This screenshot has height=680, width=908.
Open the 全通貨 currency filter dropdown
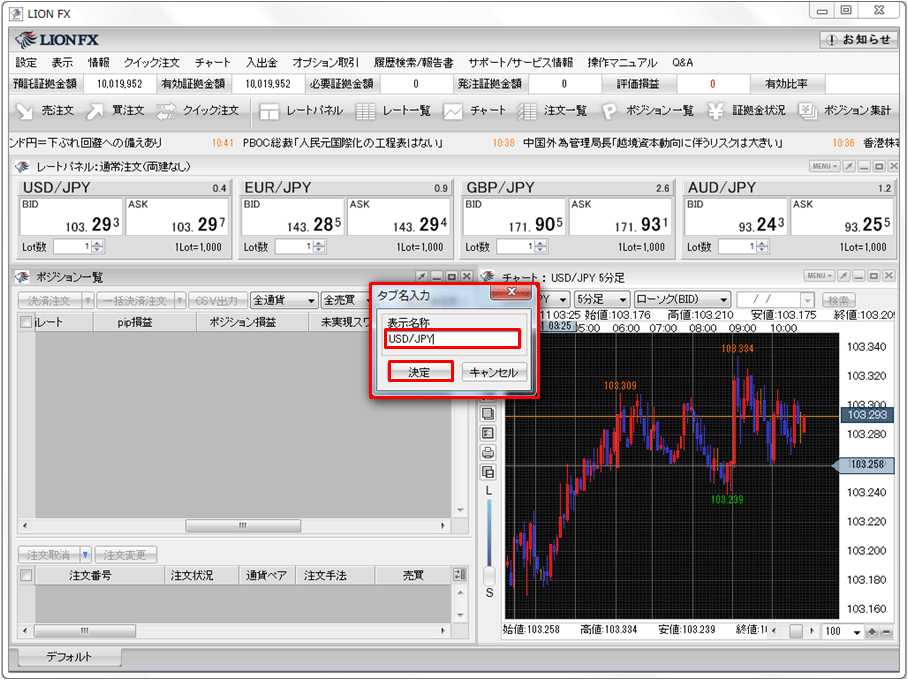(x=284, y=300)
